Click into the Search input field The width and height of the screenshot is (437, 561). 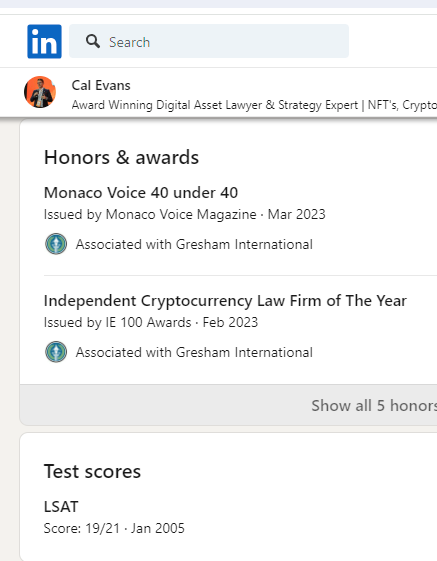click(x=209, y=41)
